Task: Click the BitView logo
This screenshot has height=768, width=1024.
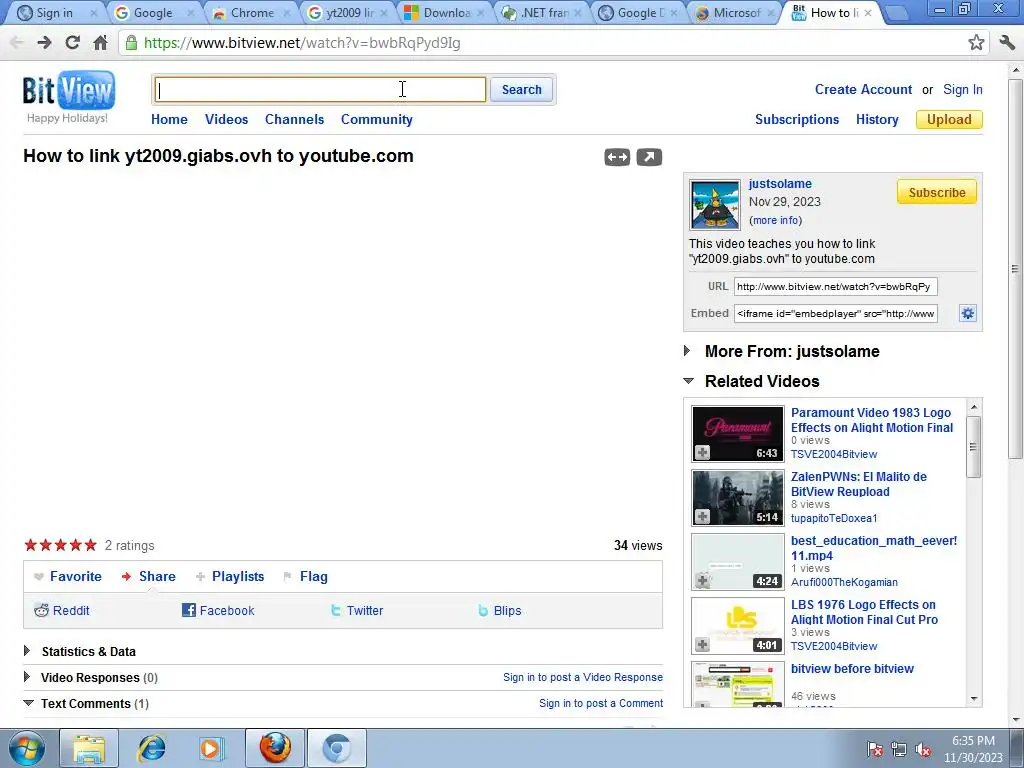Action: pos(69,90)
